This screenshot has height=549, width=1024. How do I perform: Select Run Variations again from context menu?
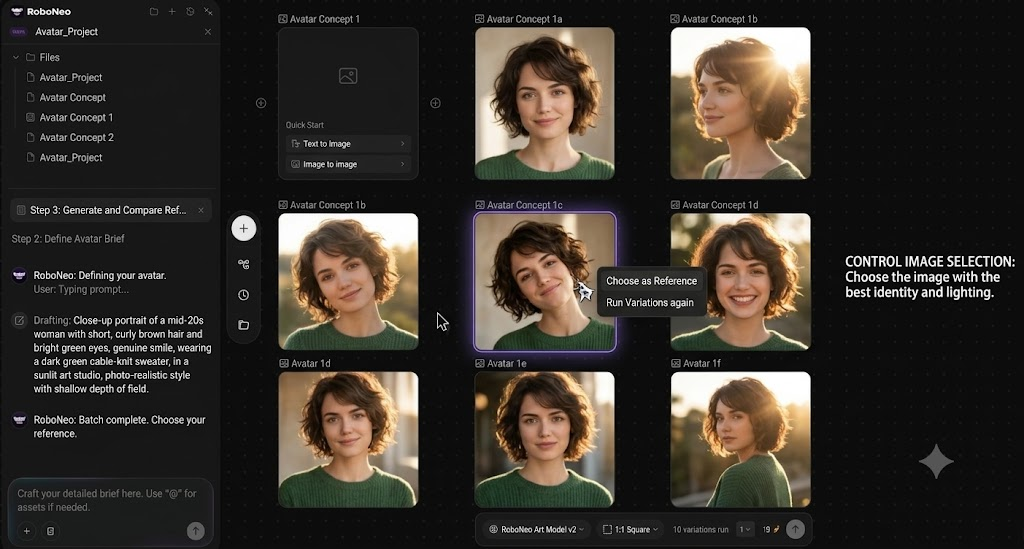click(650, 303)
